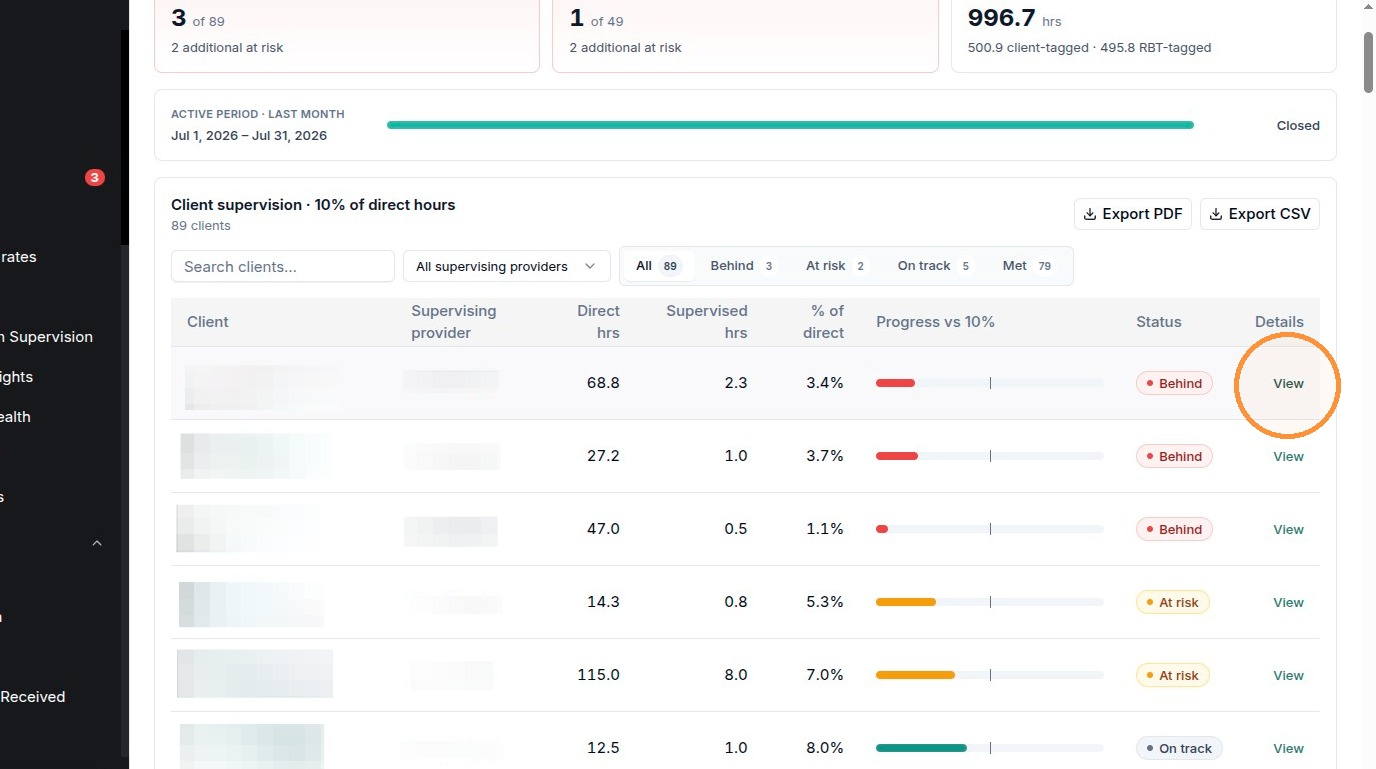The width and height of the screenshot is (1376, 769).
Task: Download the Export CSV file
Action: 1260,214
